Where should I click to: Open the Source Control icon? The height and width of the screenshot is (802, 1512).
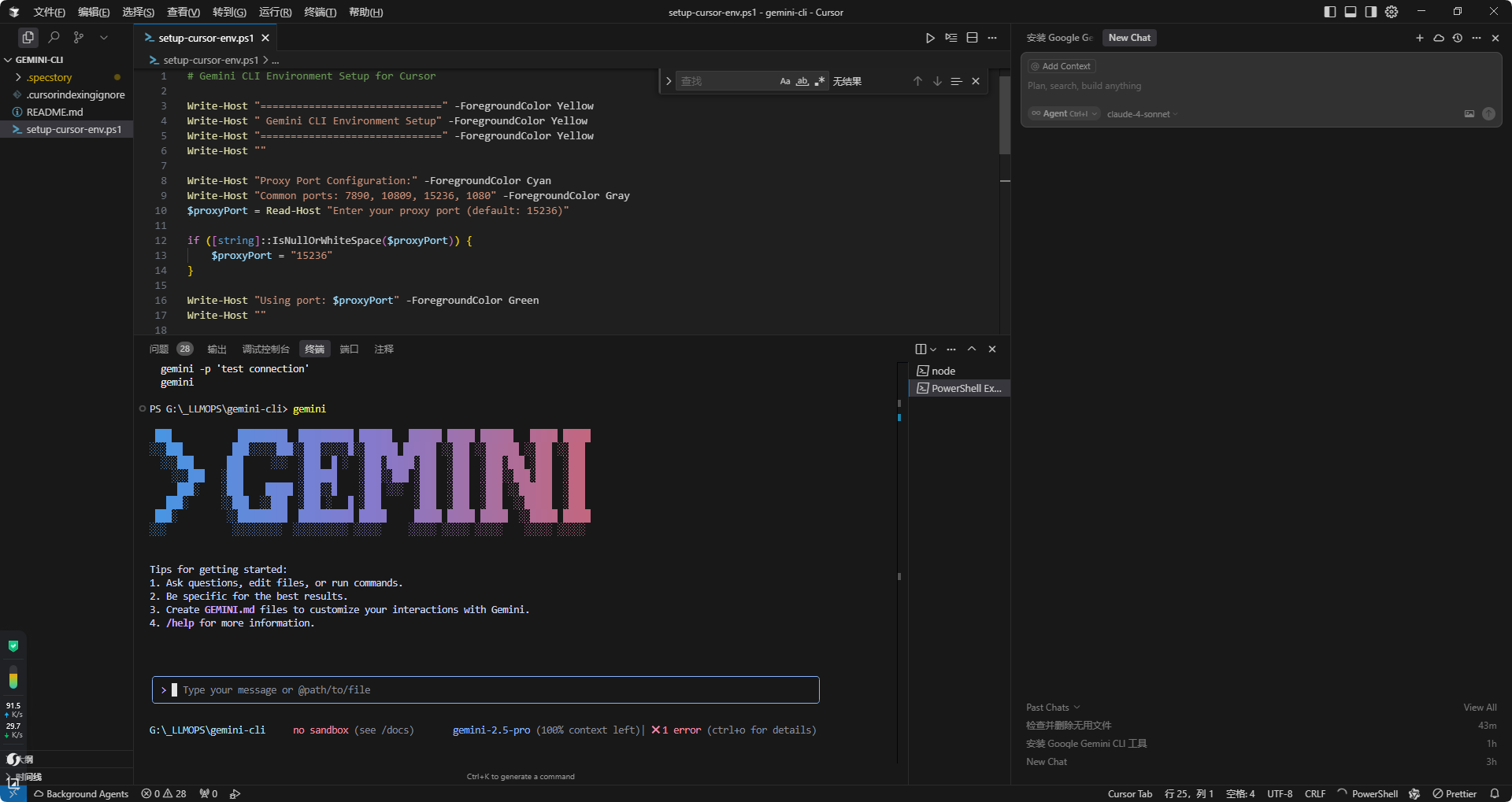click(78, 37)
